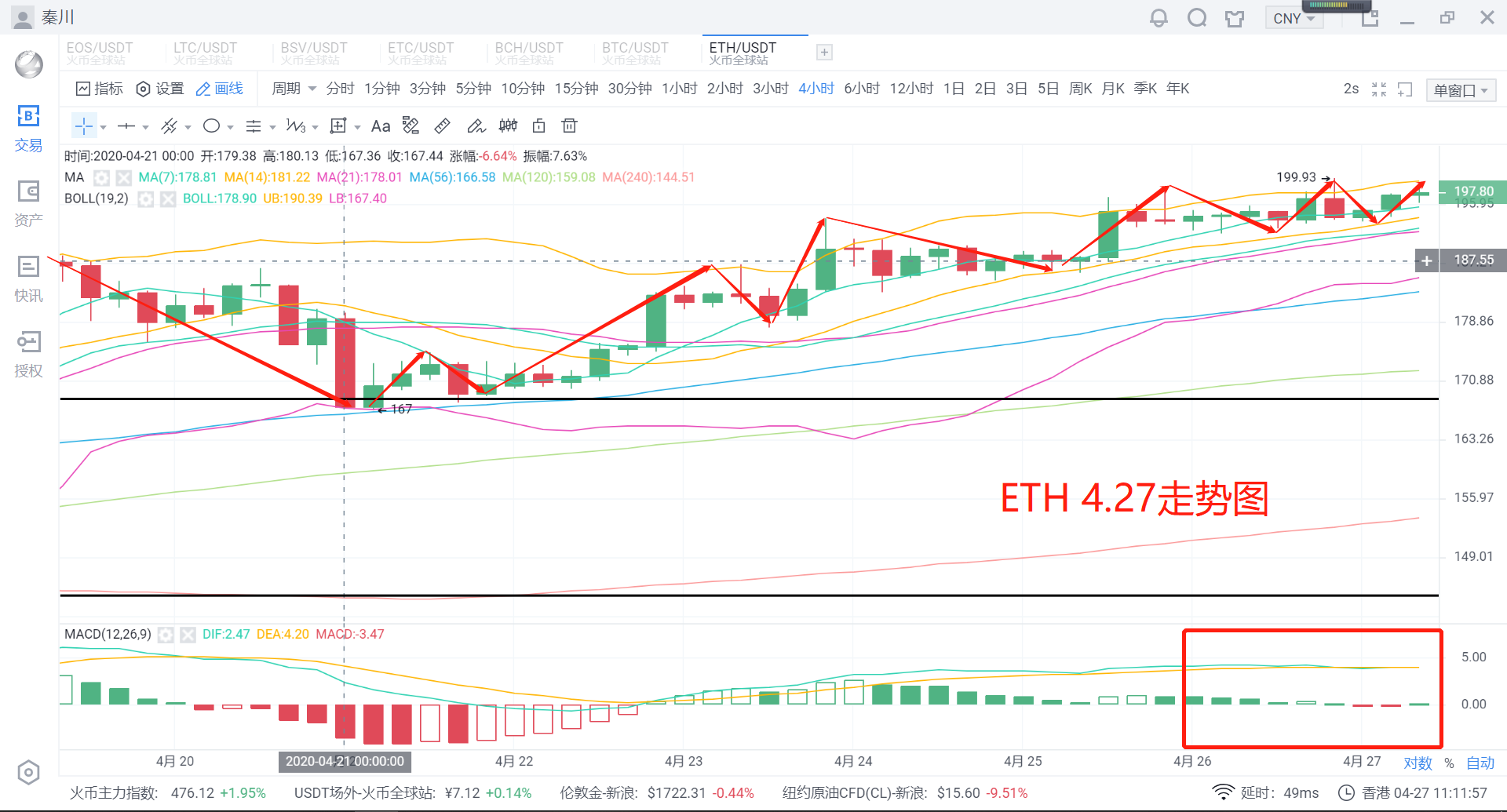Open MACD indicator settings gear
This screenshot has height=812, width=1507.
click(166, 635)
